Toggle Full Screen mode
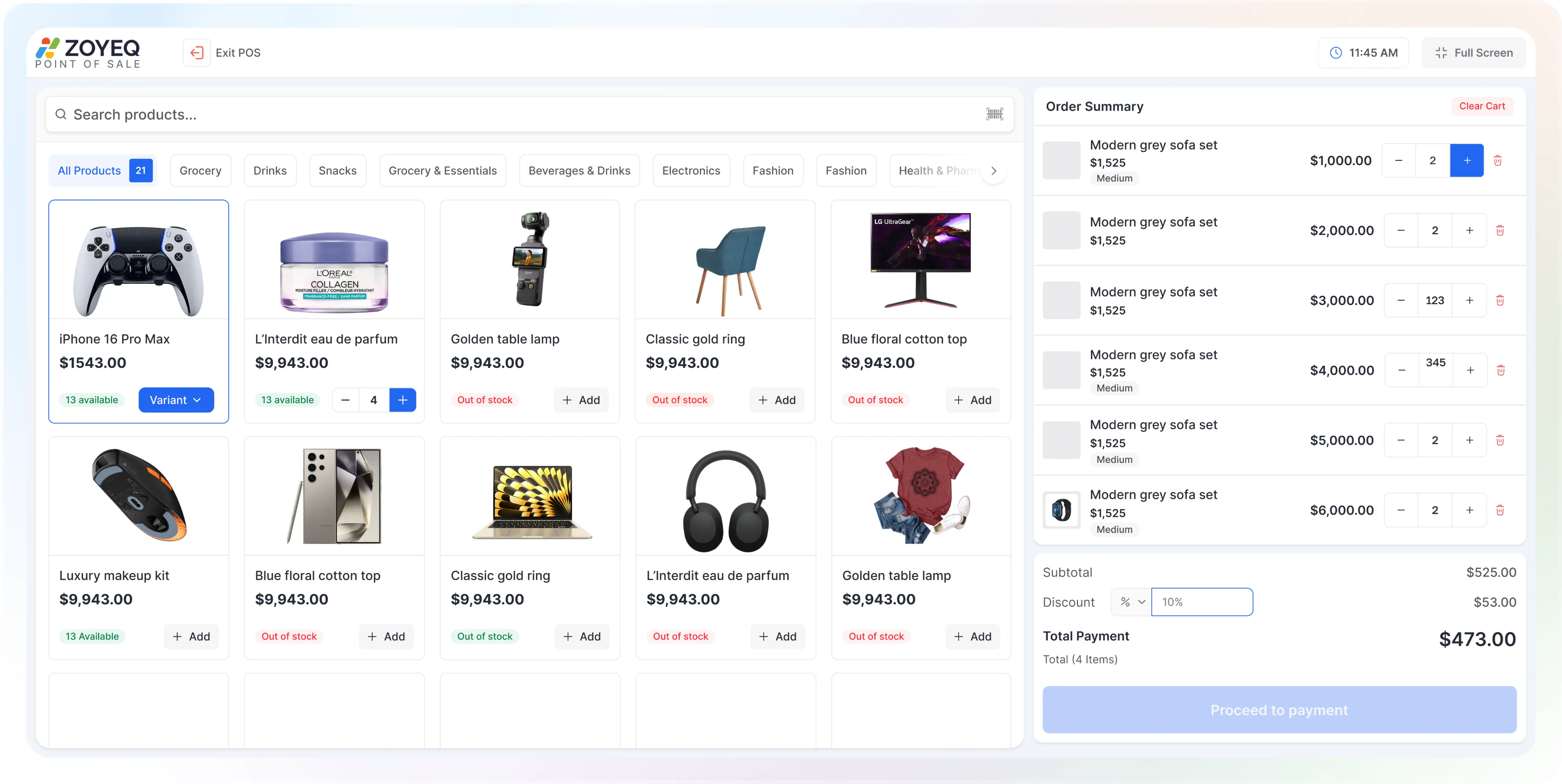Image resolution: width=1562 pixels, height=784 pixels. (x=1473, y=53)
